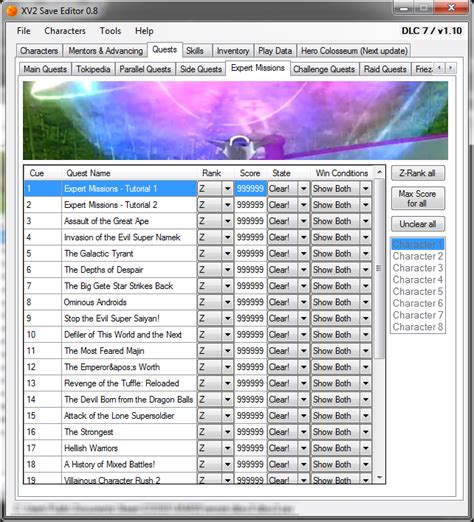Click the Max Score for all button
Image resolution: width=474 pixels, height=522 pixels.
[x=417, y=198]
